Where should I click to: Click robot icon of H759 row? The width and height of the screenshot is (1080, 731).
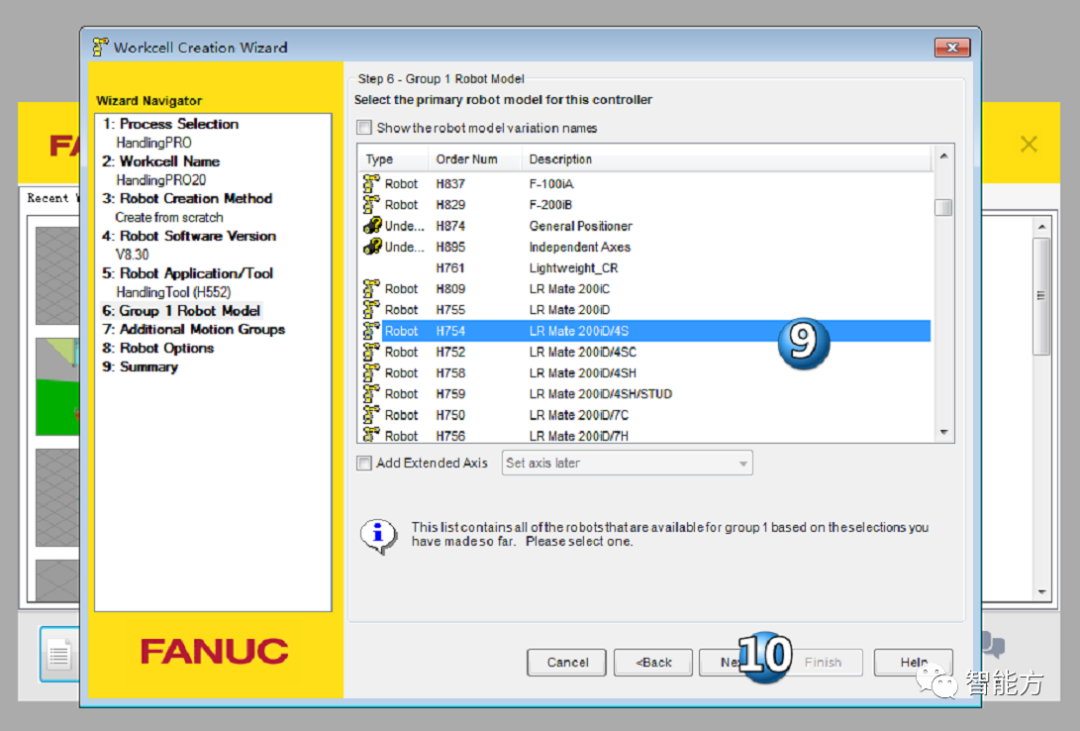pyautogui.click(x=371, y=393)
